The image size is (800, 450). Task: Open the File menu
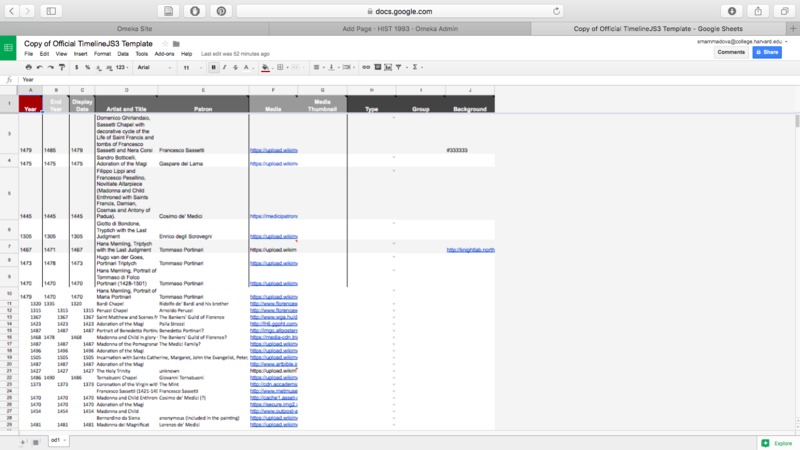click(29, 54)
